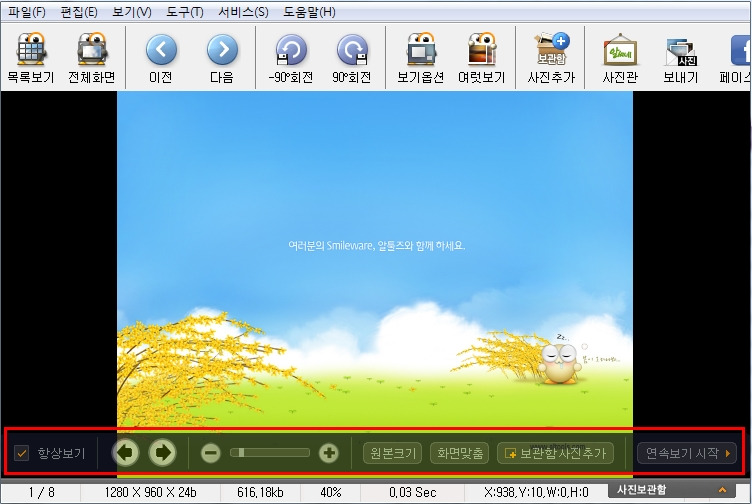Screen dimensions: 752x504
Task: Open 여럿보기 multi-view
Action: pos(482,58)
